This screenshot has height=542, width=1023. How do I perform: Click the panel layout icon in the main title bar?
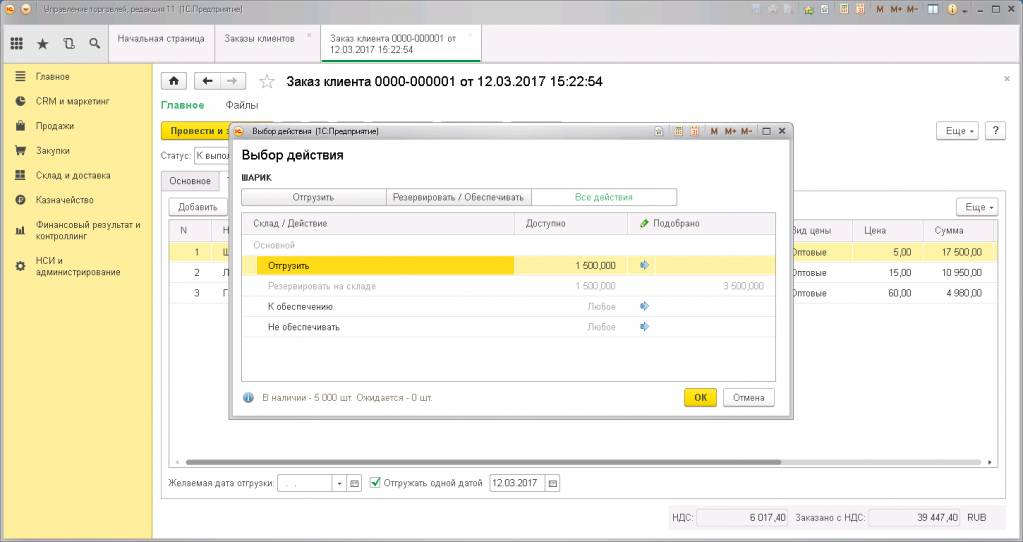pyautogui.click(x=934, y=9)
